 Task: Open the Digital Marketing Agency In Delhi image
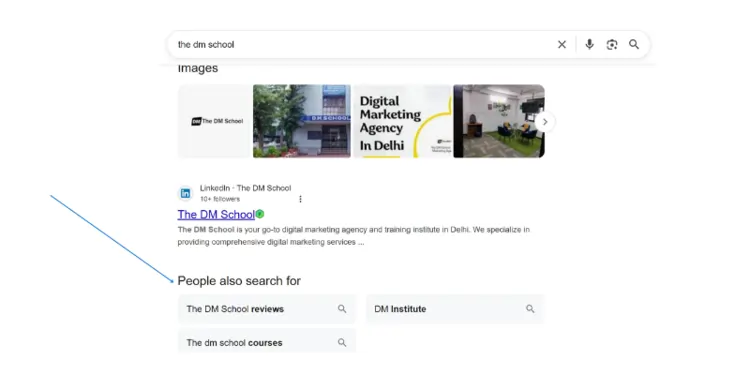pyautogui.click(x=402, y=121)
